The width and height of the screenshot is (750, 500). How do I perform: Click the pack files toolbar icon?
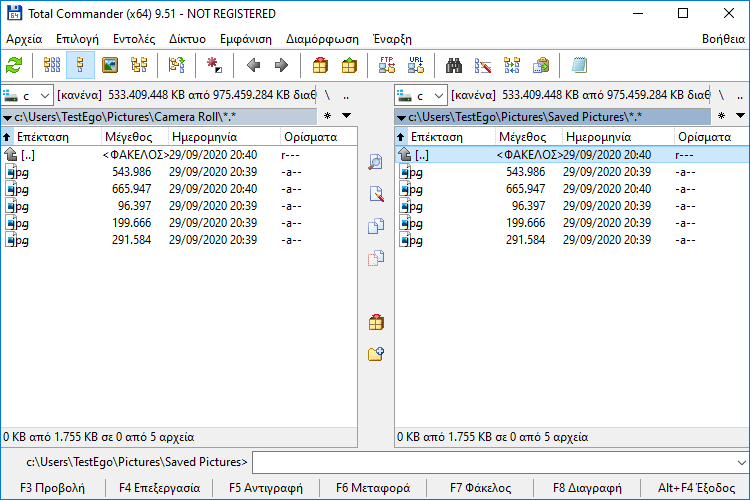pos(320,65)
